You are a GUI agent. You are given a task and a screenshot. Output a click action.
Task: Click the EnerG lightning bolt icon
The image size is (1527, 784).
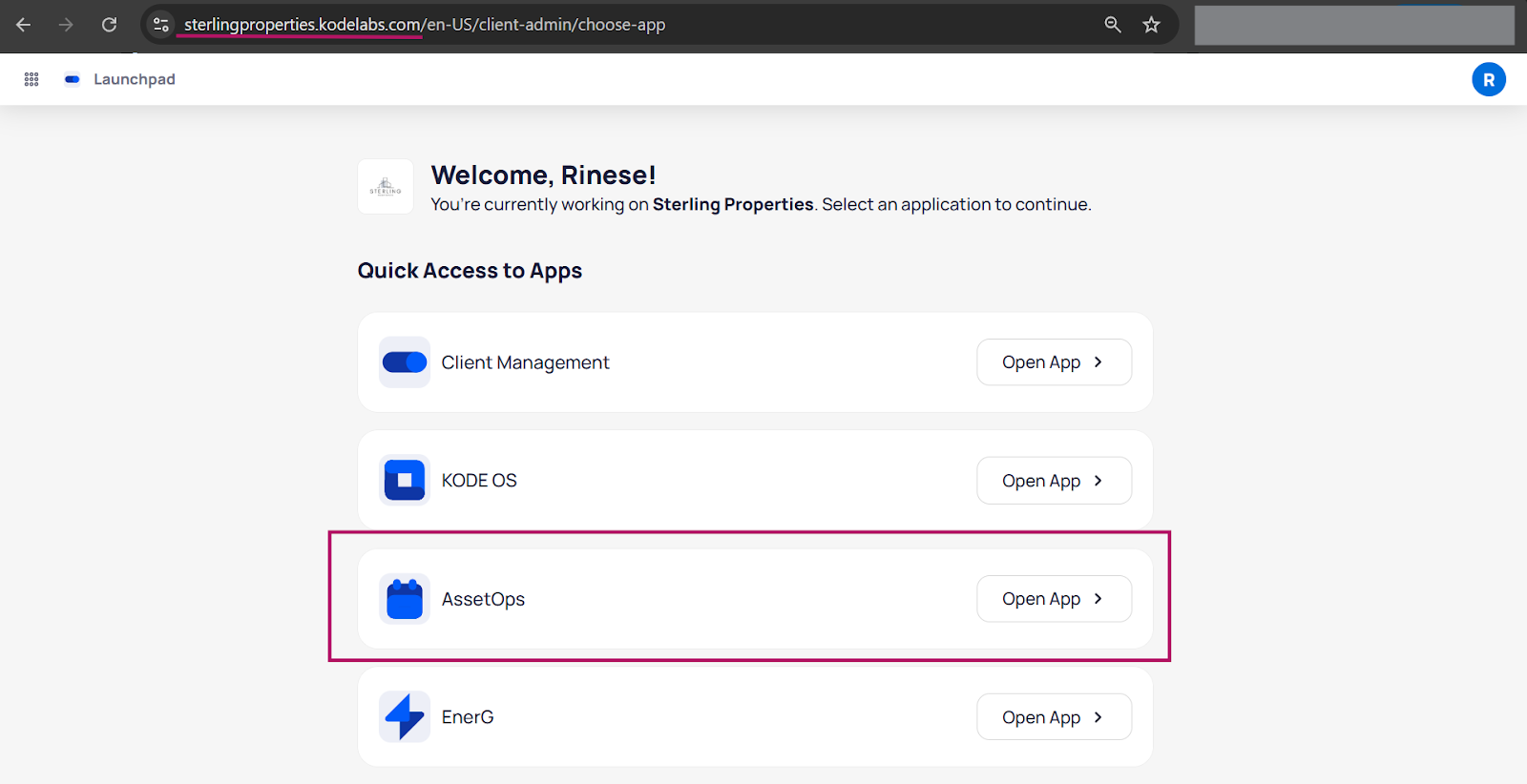(405, 717)
